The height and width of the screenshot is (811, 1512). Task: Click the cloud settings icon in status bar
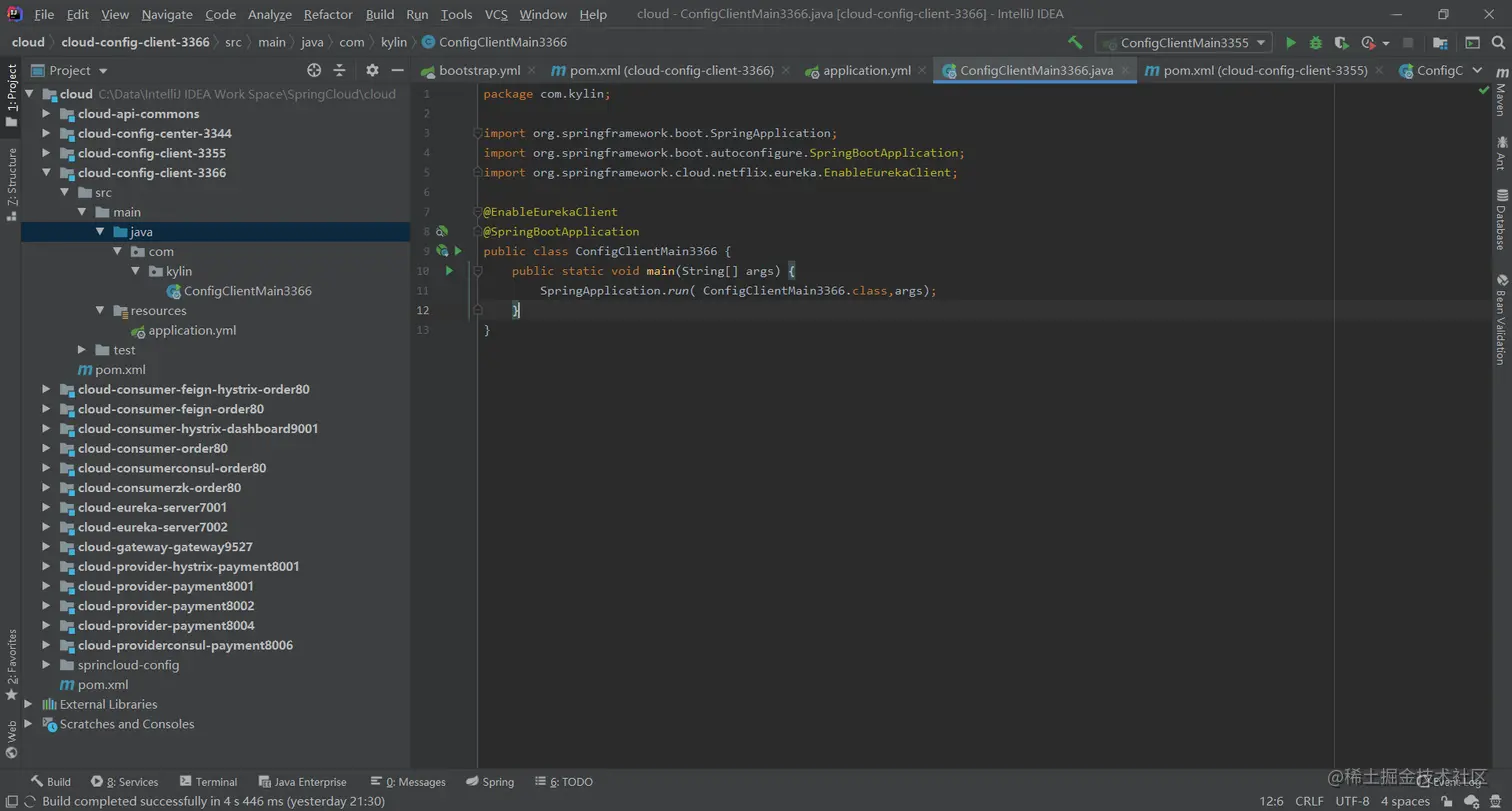pos(1471,801)
